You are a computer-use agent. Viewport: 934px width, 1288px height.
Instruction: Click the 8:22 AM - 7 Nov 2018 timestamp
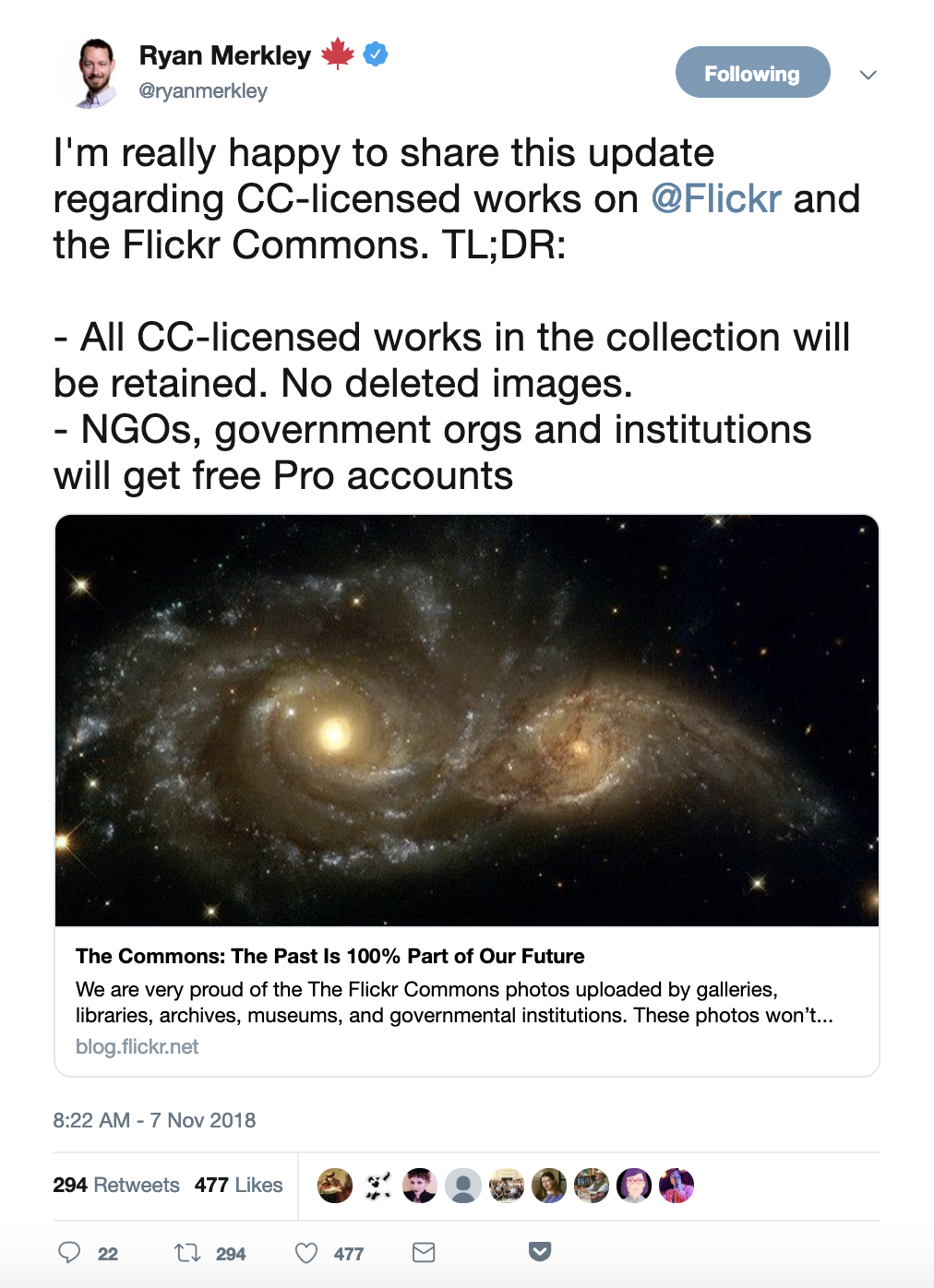(x=154, y=1120)
